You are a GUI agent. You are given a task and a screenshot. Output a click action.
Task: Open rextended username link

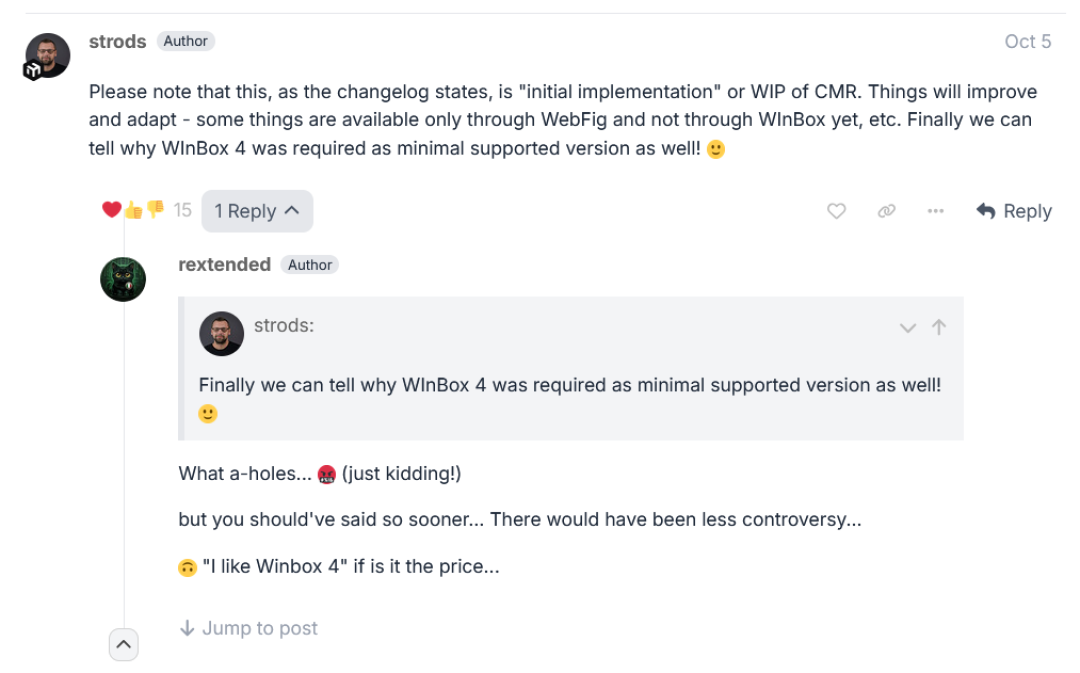tap(225, 265)
